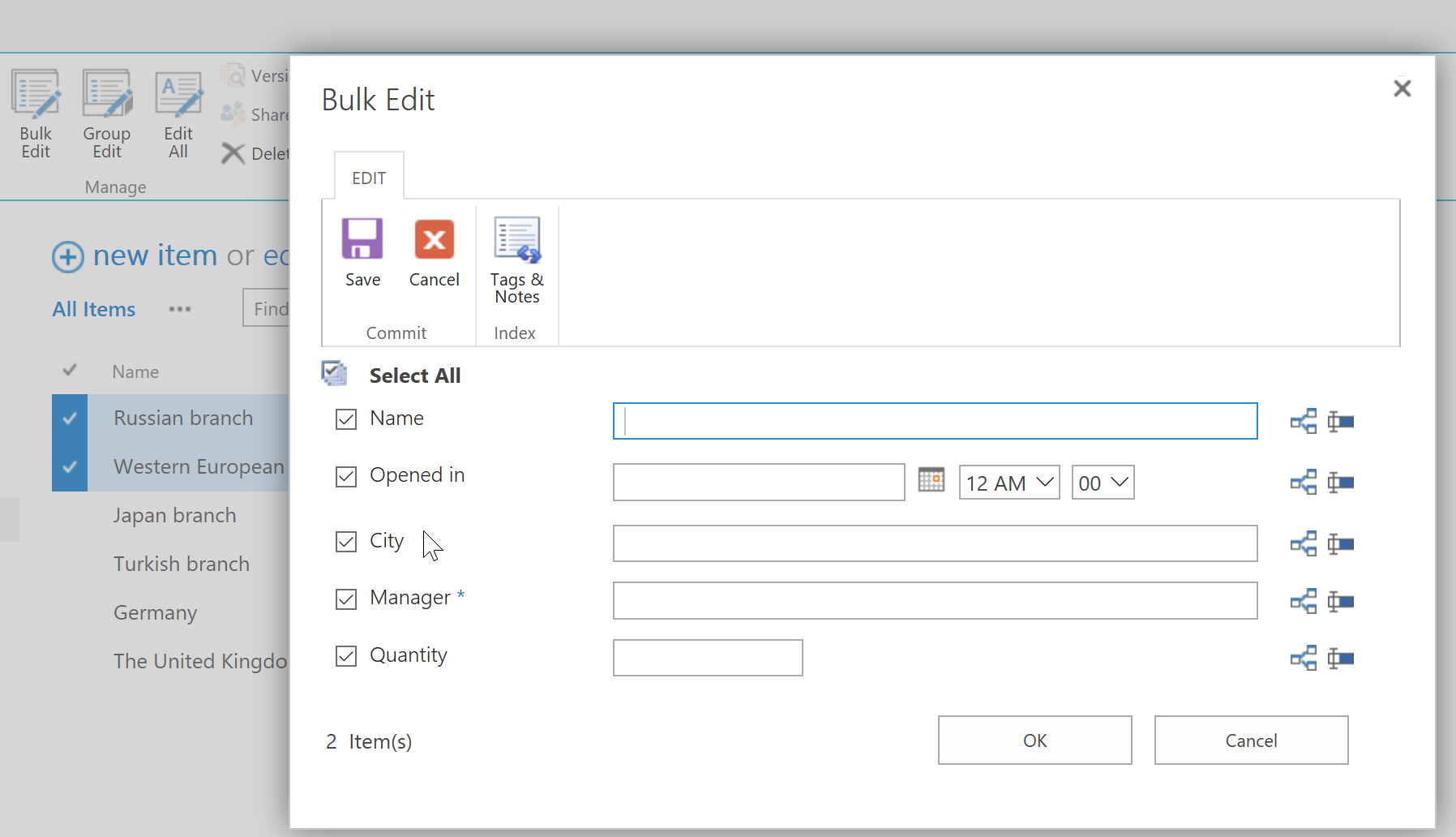Uncheck the Name checkbox
The width and height of the screenshot is (1456, 837).
346,419
